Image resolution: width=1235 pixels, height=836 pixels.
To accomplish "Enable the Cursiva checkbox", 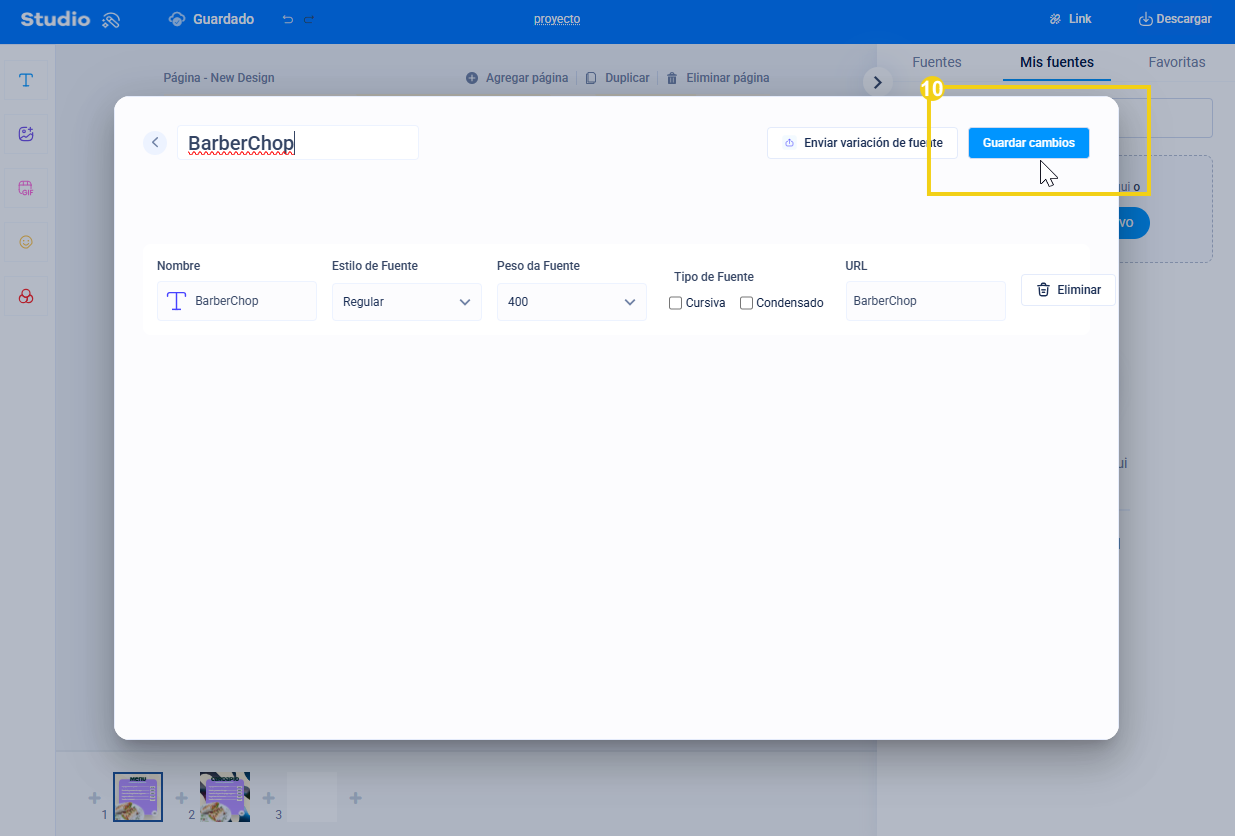I will 676,303.
